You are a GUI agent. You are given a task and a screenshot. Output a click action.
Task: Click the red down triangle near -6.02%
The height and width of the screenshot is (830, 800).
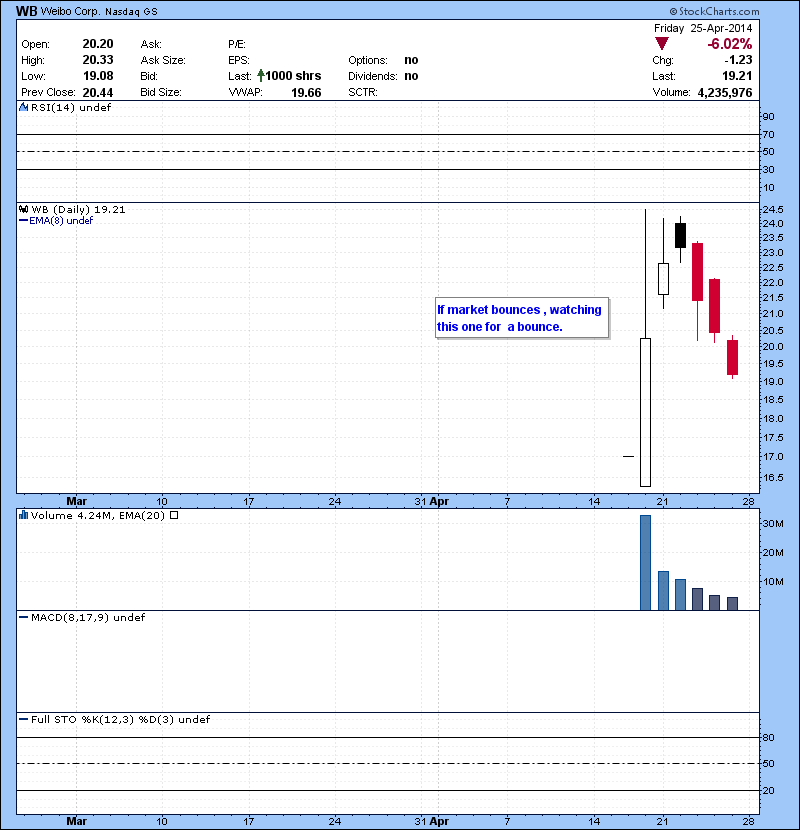pos(662,43)
